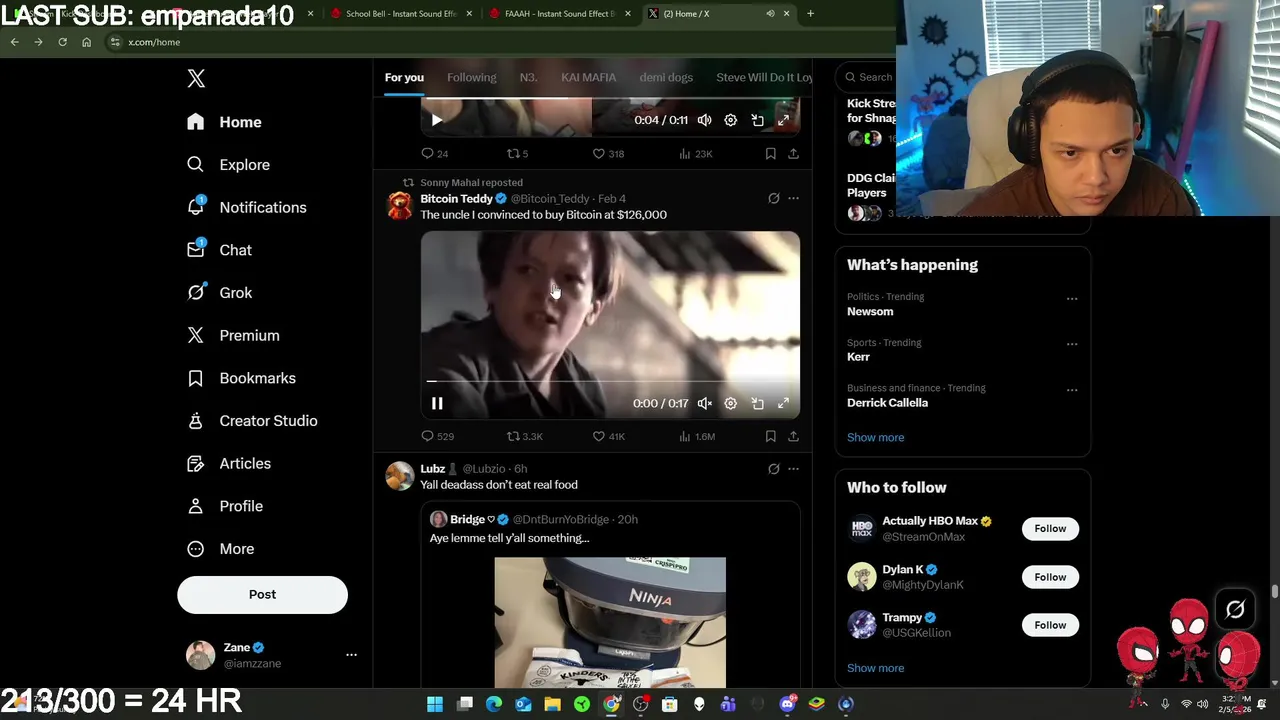
Task: Like the top post with 318 likes
Action: point(608,153)
